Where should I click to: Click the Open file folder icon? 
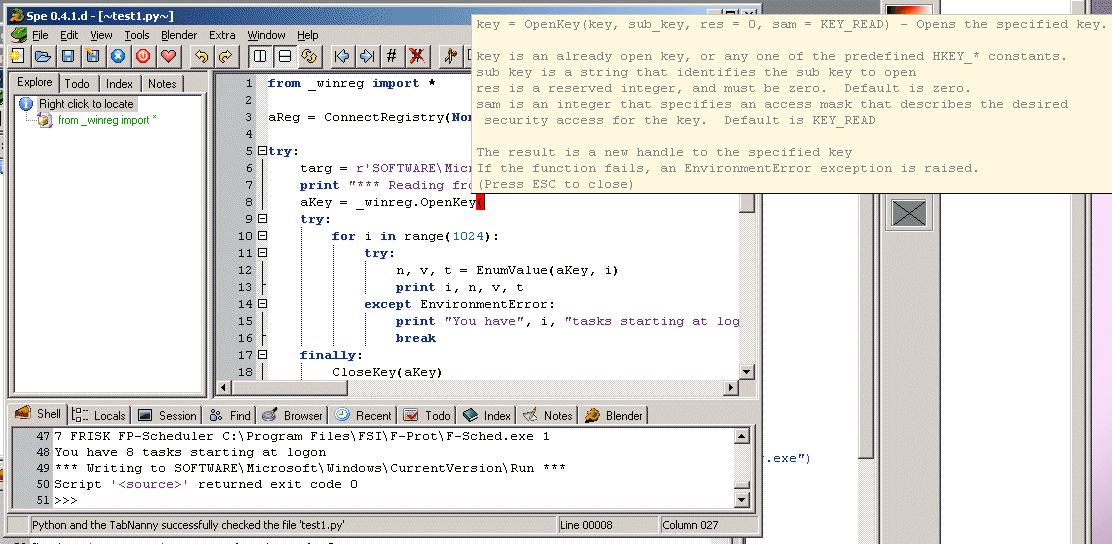click(43, 55)
